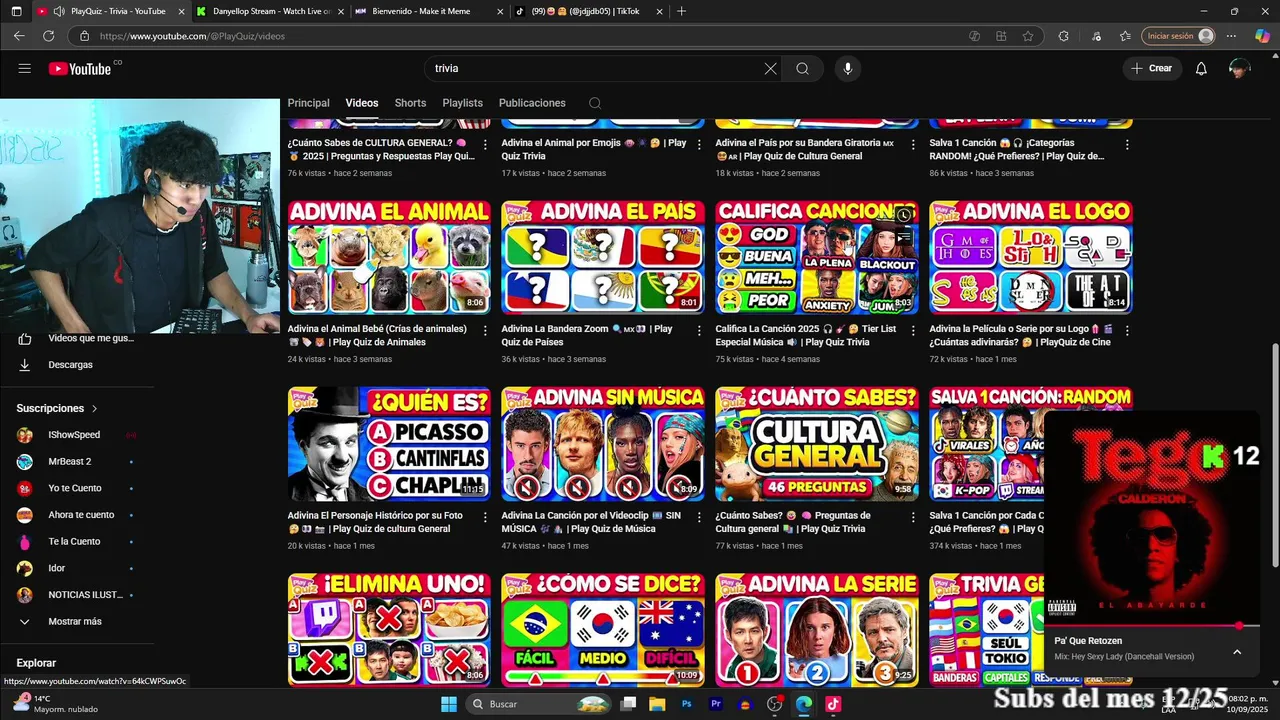Open the TikTok taskbar app
The width and height of the screenshot is (1280, 720).
832,704
